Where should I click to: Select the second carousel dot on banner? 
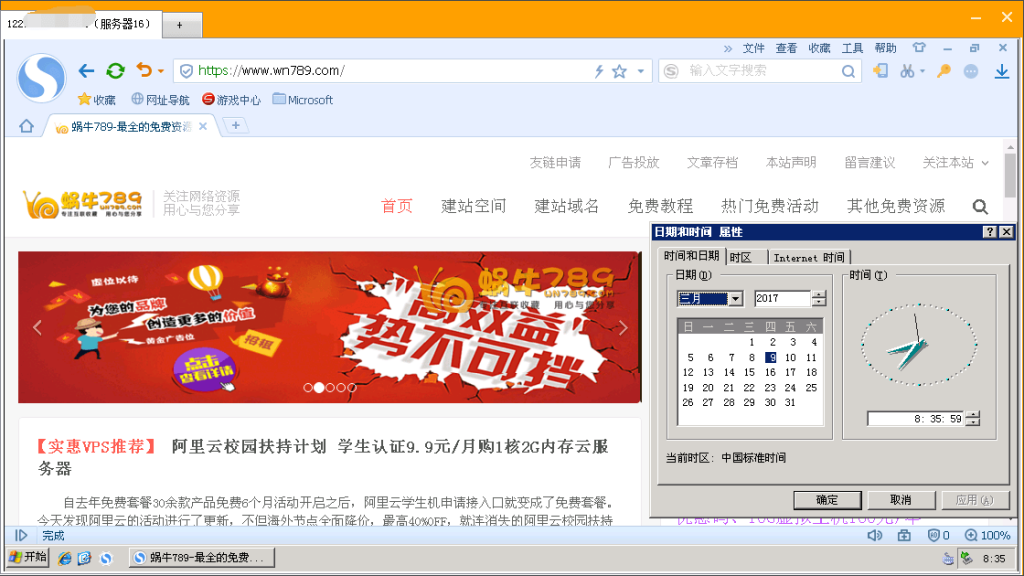point(319,388)
